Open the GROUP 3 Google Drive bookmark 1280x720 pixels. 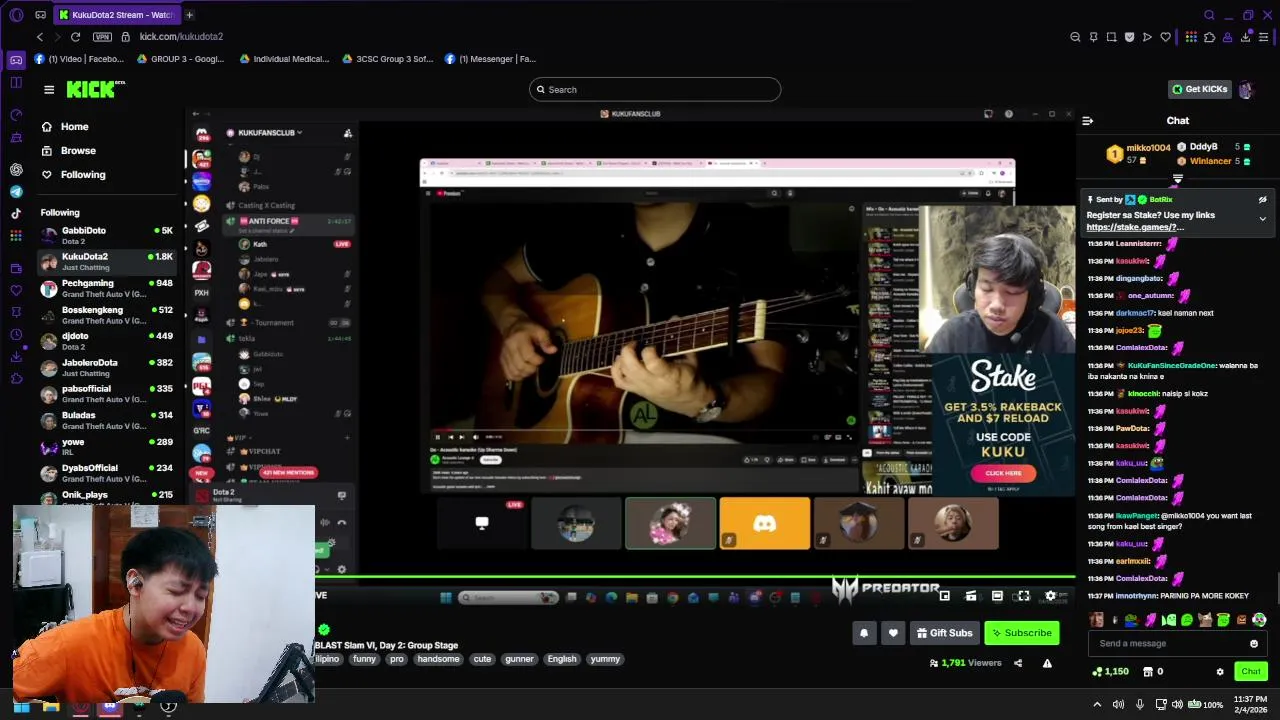tap(182, 59)
